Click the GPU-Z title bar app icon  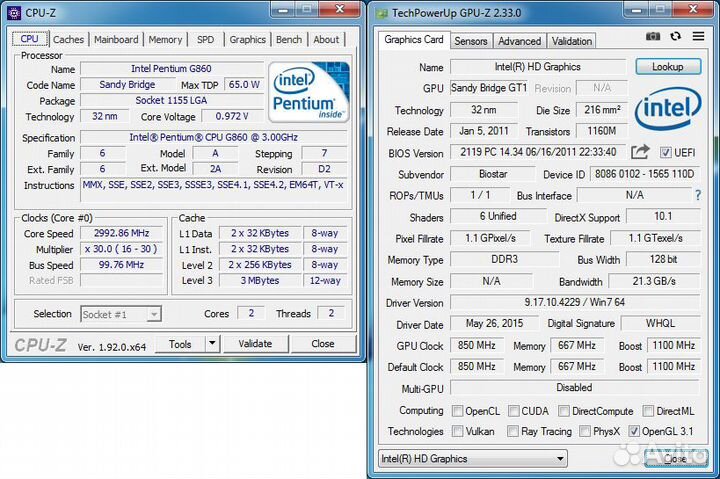[382, 13]
